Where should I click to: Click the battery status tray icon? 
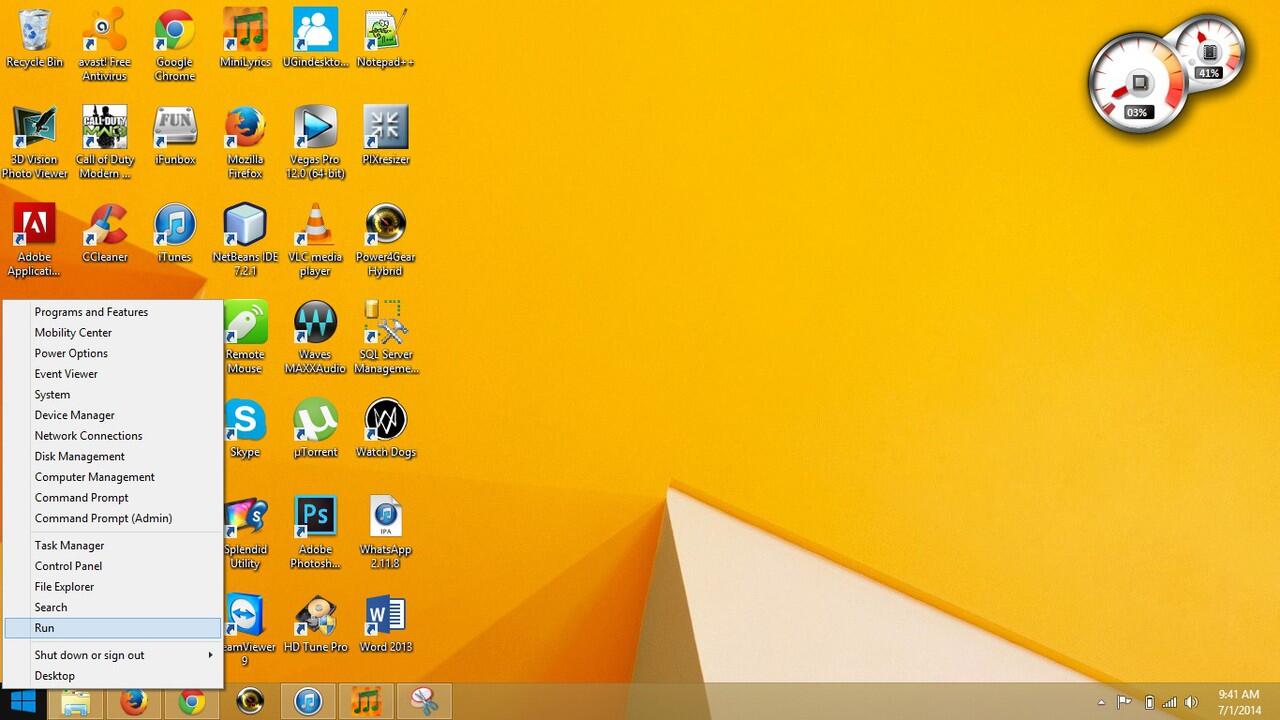(1150, 702)
